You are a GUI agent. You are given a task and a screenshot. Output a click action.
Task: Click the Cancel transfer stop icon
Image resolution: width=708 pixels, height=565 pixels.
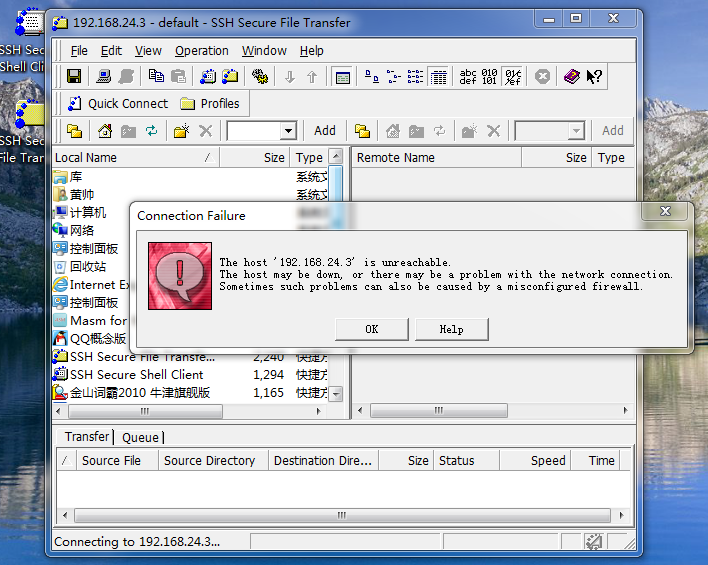point(542,76)
